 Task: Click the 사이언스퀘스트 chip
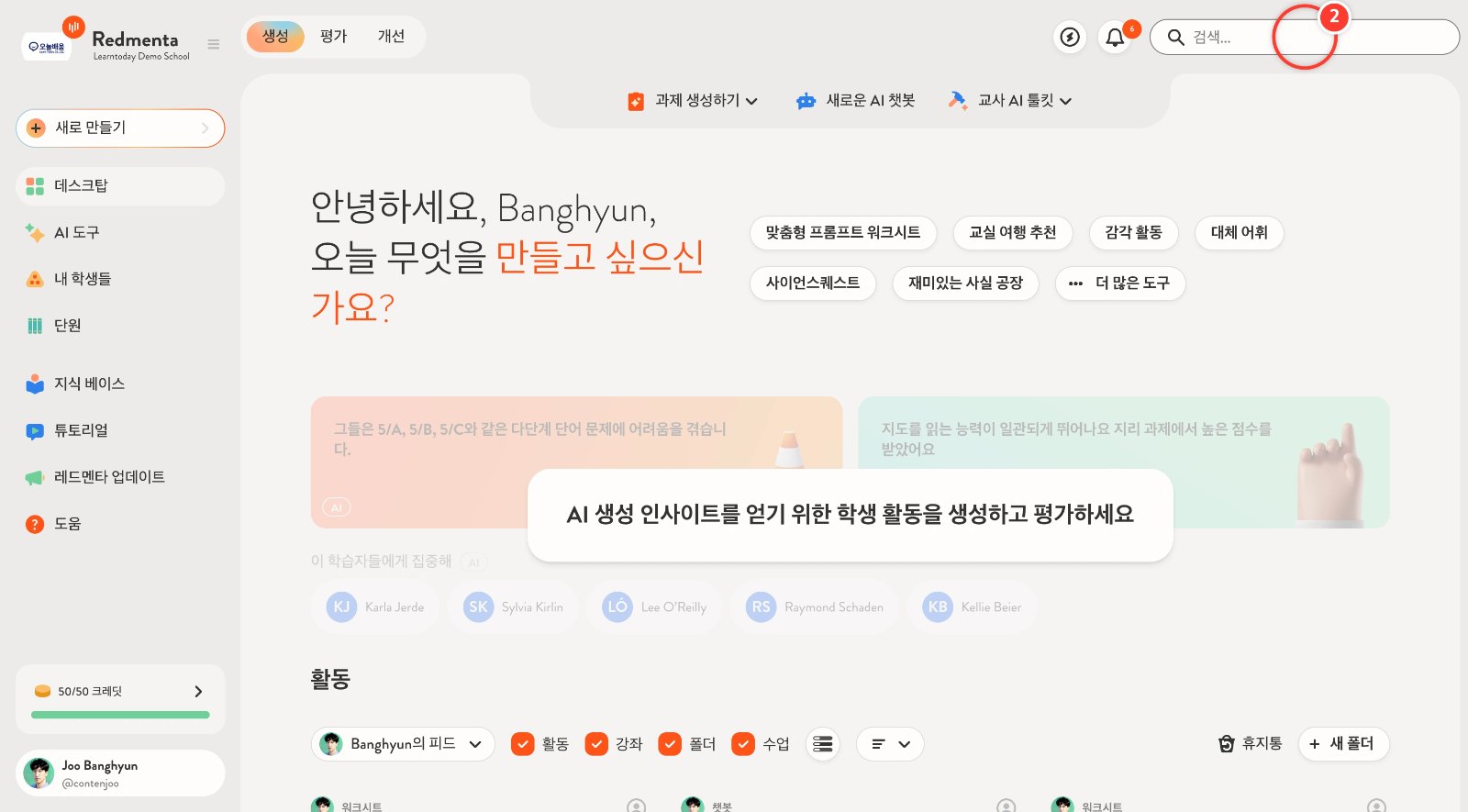(x=813, y=284)
